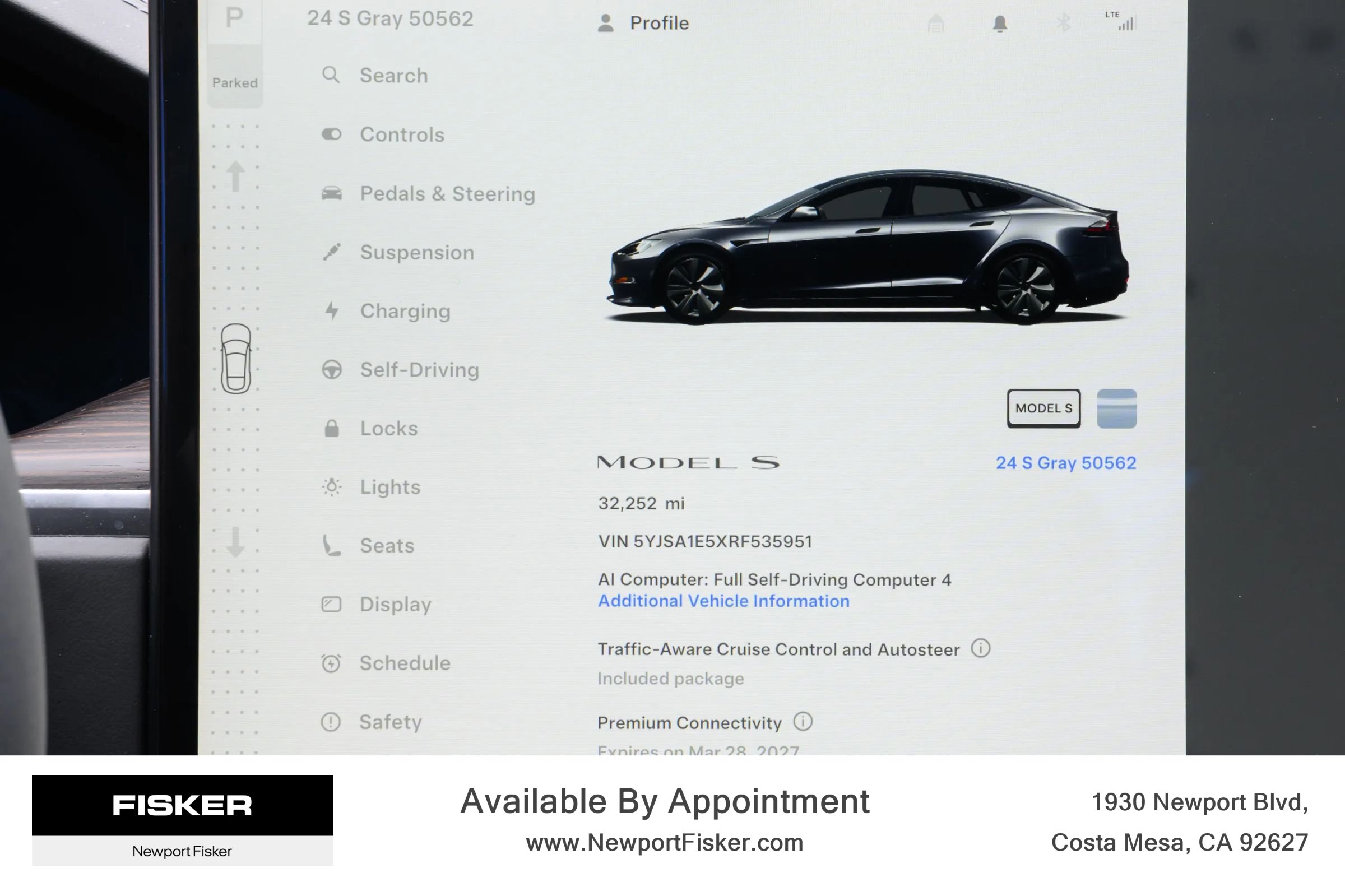Viewport: 1345px width, 896px height.
Task: Show info for Premium Connectivity
Action: coord(803,722)
